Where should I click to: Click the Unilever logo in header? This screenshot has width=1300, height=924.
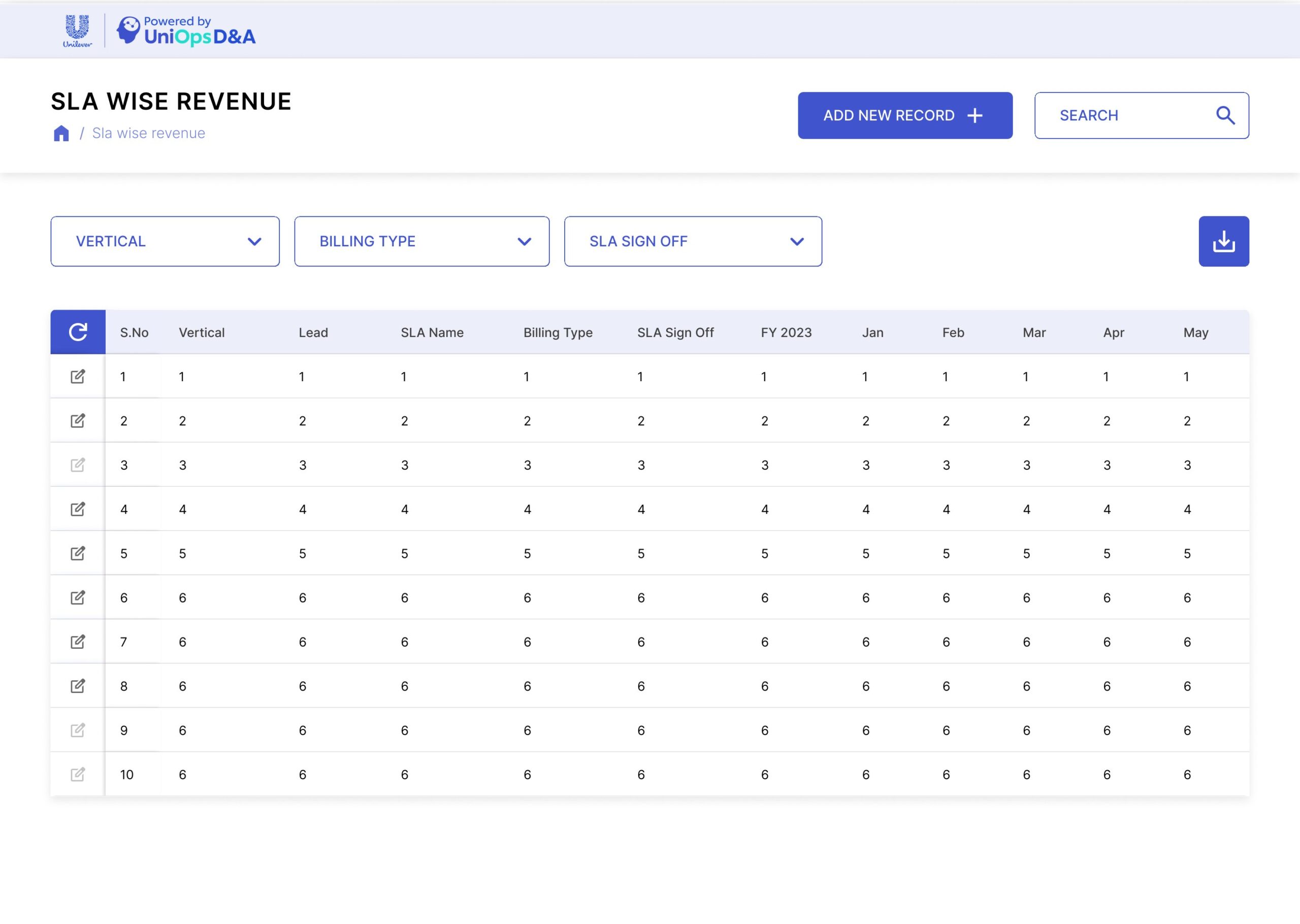coord(77,31)
